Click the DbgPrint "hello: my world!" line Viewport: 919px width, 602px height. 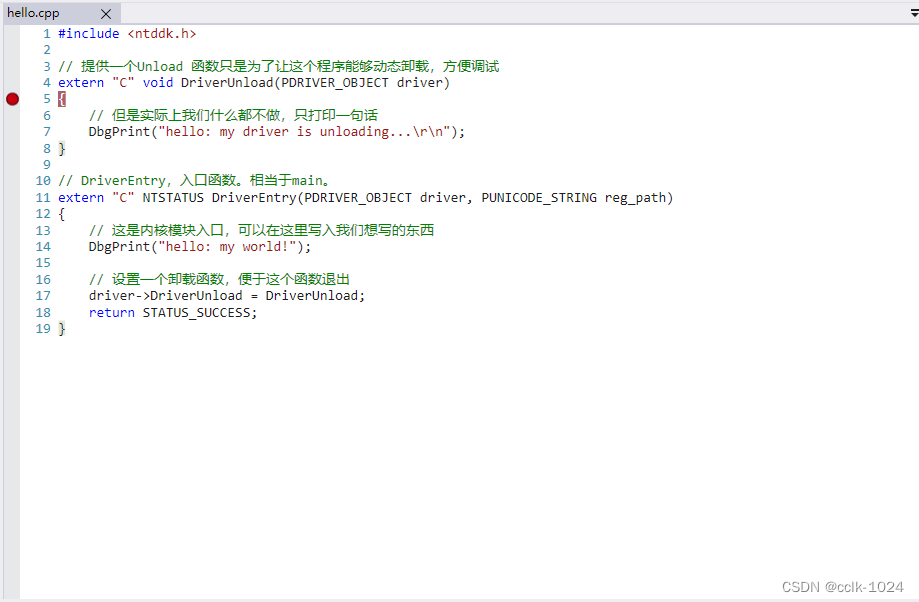coord(200,247)
